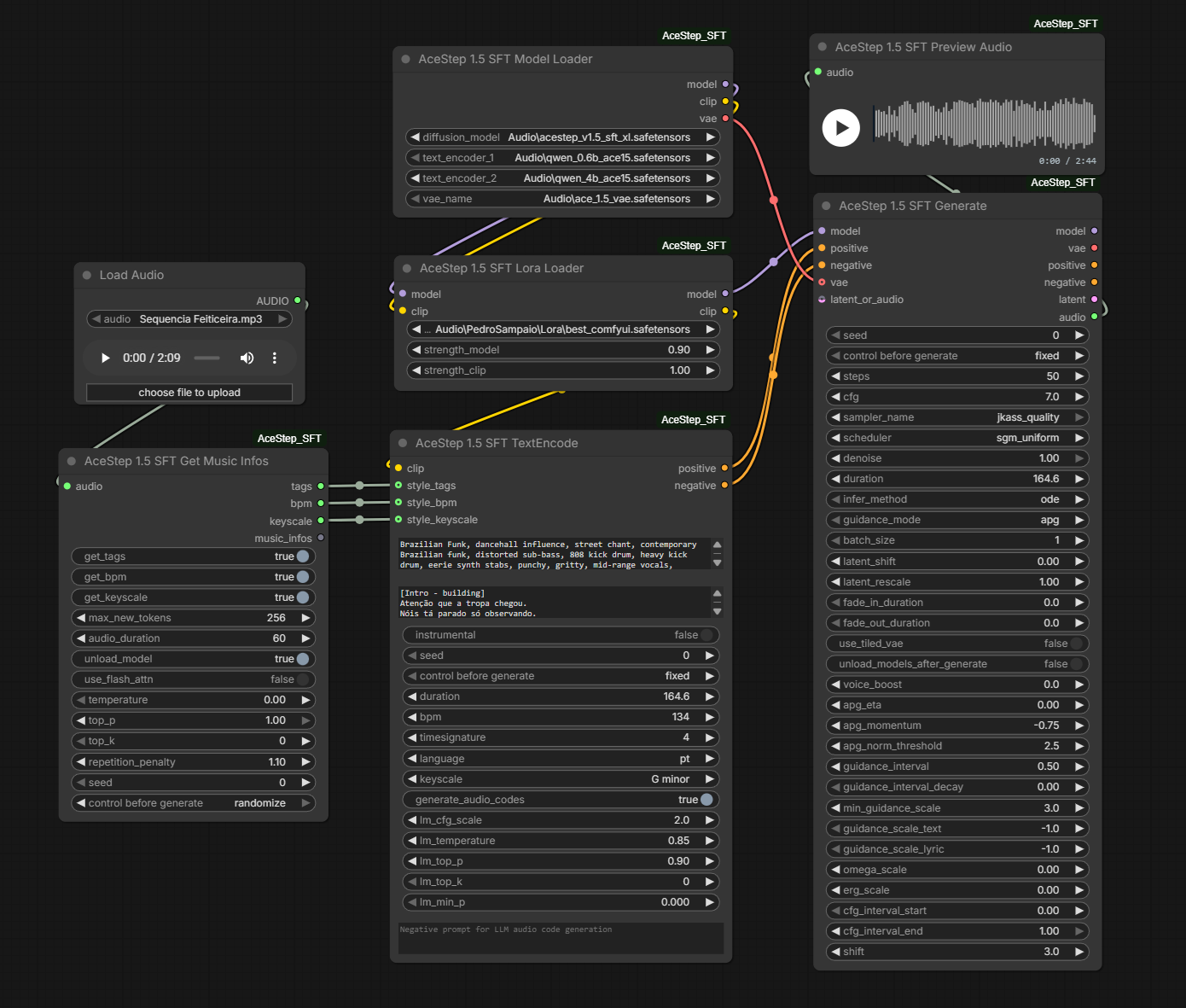1186x1008 pixels.
Task: Play the Load Audio clip Sequencia Feiticeira
Action: (x=106, y=358)
